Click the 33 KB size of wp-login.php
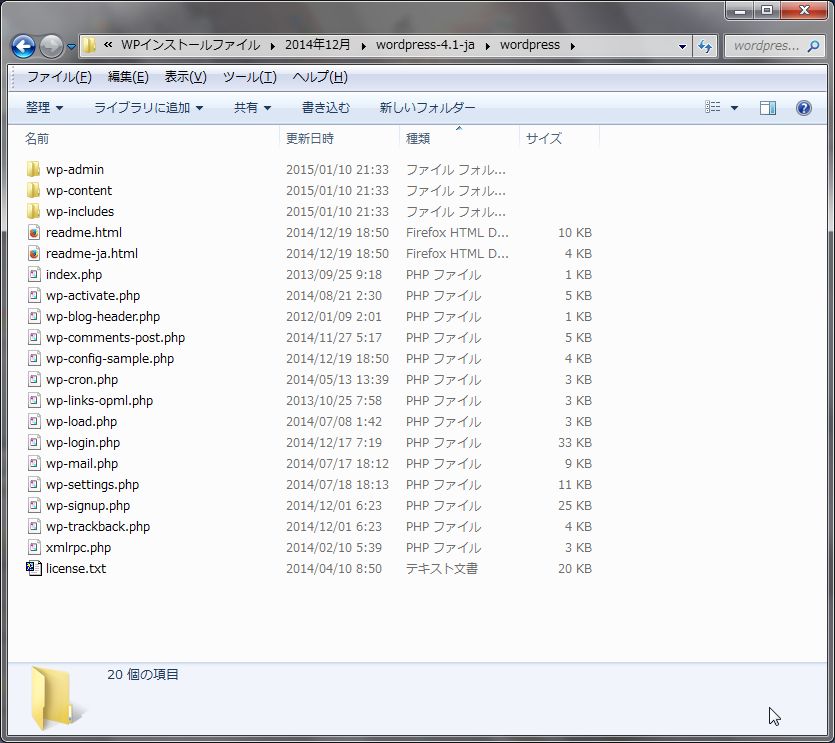Screen dimensions: 835x743 [575, 443]
